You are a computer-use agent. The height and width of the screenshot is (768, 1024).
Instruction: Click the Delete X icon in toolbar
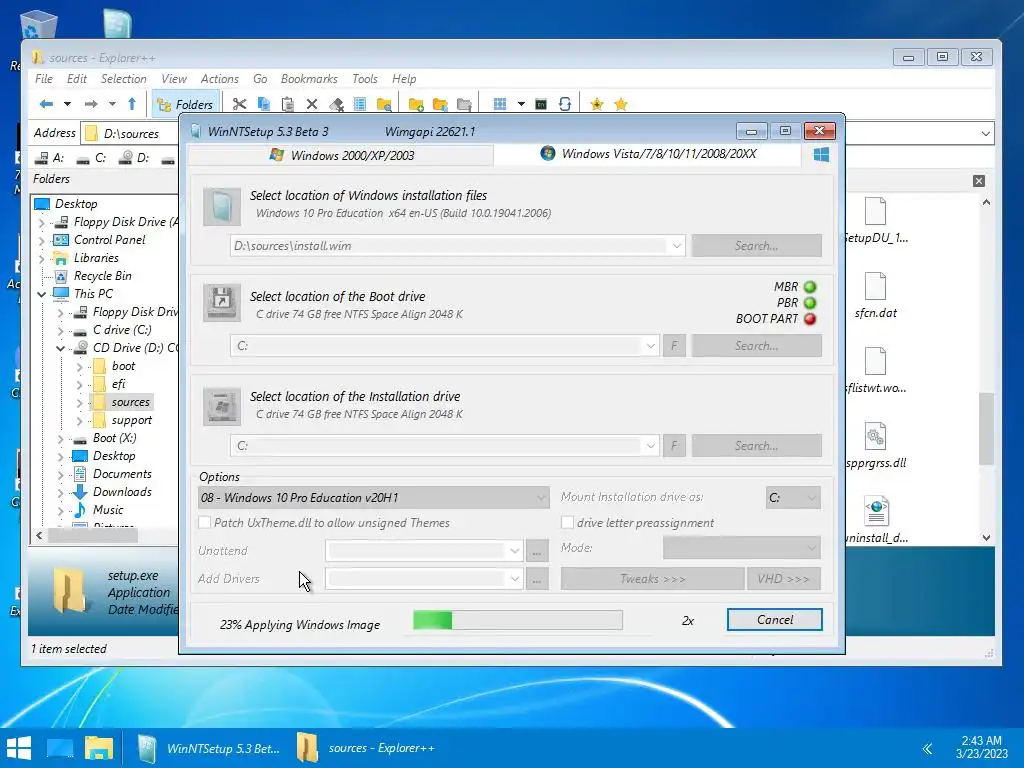312,104
